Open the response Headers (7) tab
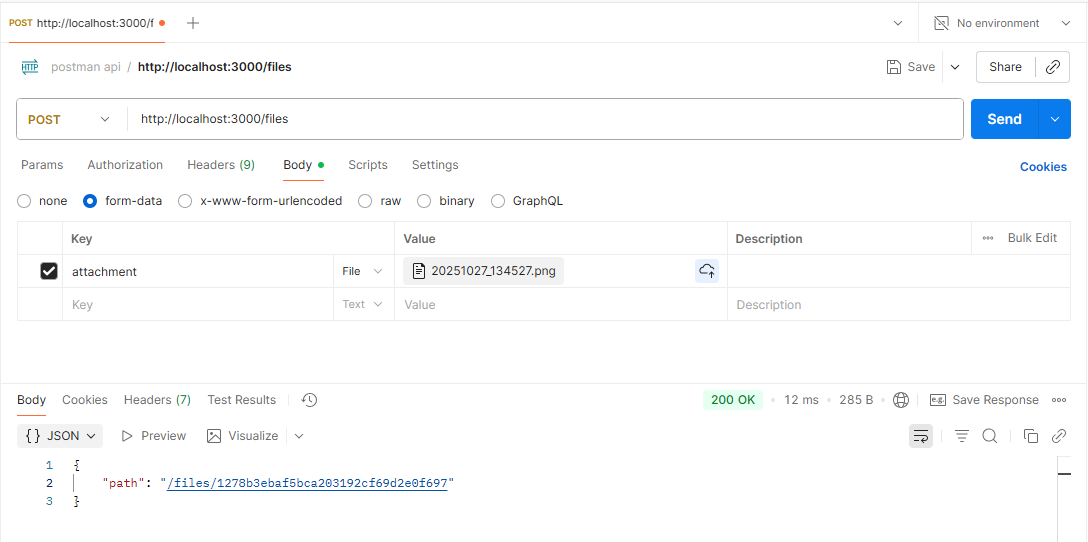Image resolution: width=1088 pixels, height=542 pixels. (158, 400)
